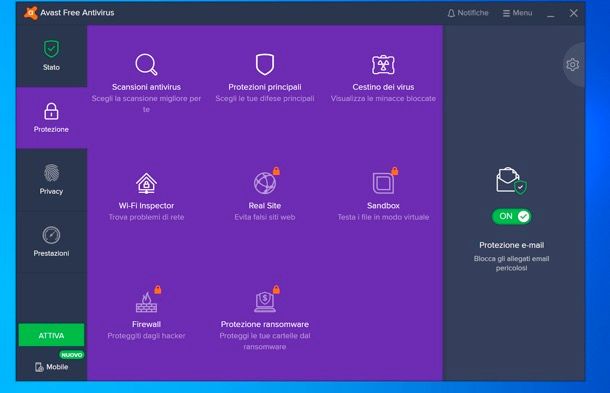Click the lock badge on Protezione ransomware

coord(276,289)
